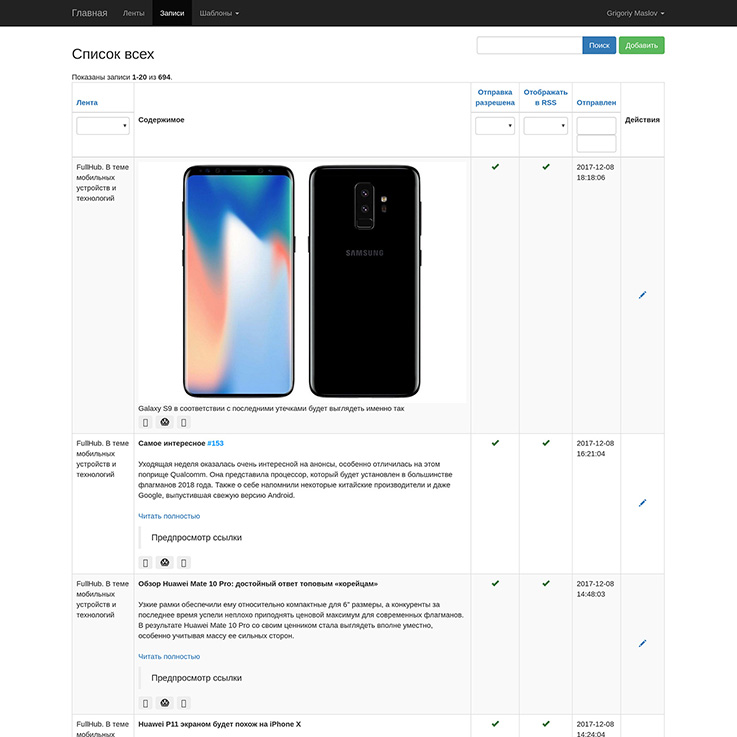Expand the Отображать в RSS filter dropdown
The image size is (737, 737).
545,126
